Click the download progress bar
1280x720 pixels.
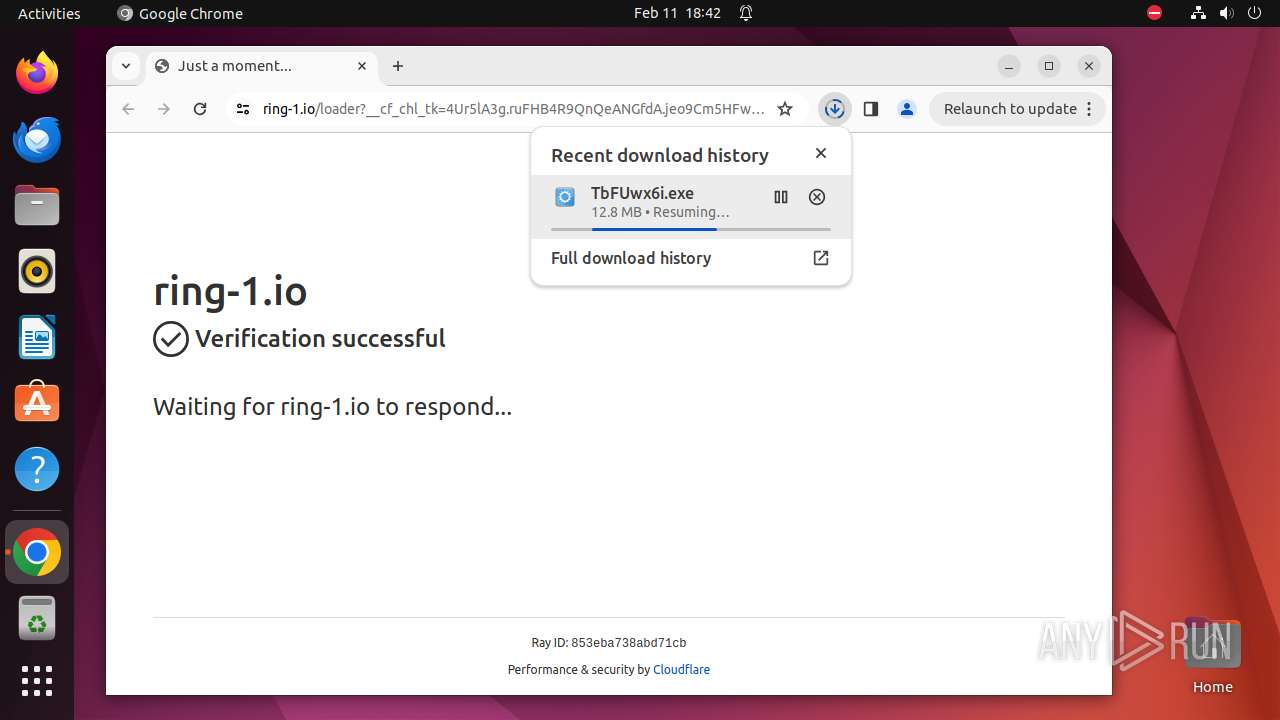[691, 229]
